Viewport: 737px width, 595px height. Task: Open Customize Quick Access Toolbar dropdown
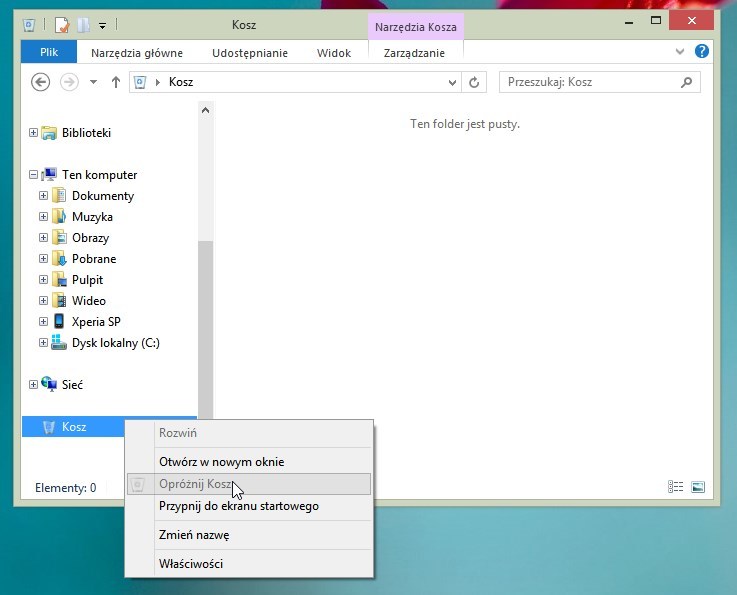(102, 25)
